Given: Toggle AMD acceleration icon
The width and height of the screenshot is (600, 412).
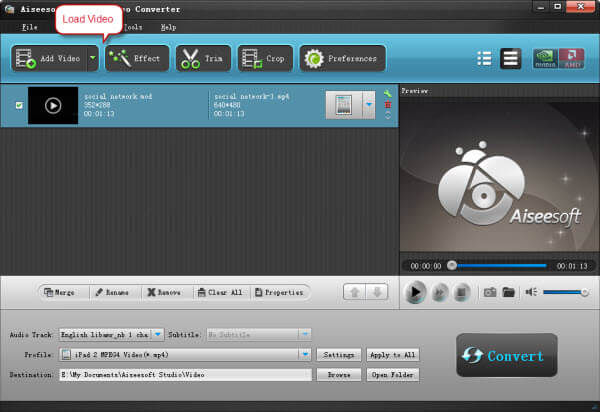Looking at the screenshot, I should pyautogui.click(x=572, y=59).
